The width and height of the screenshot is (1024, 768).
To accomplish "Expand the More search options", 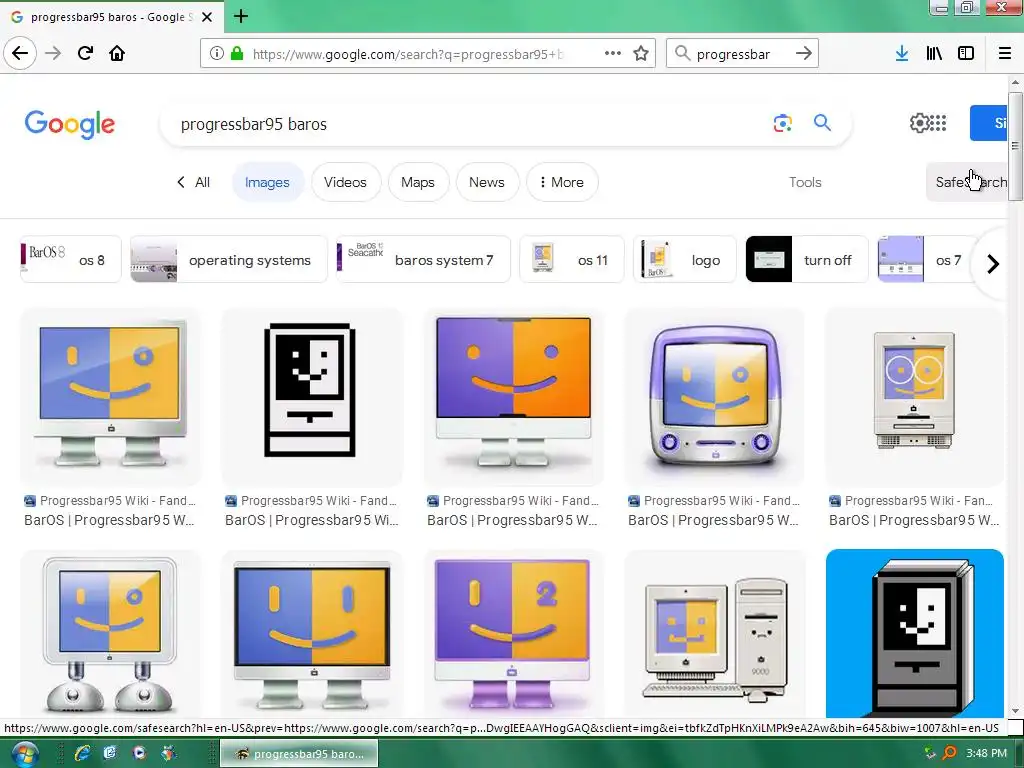I will (562, 182).
